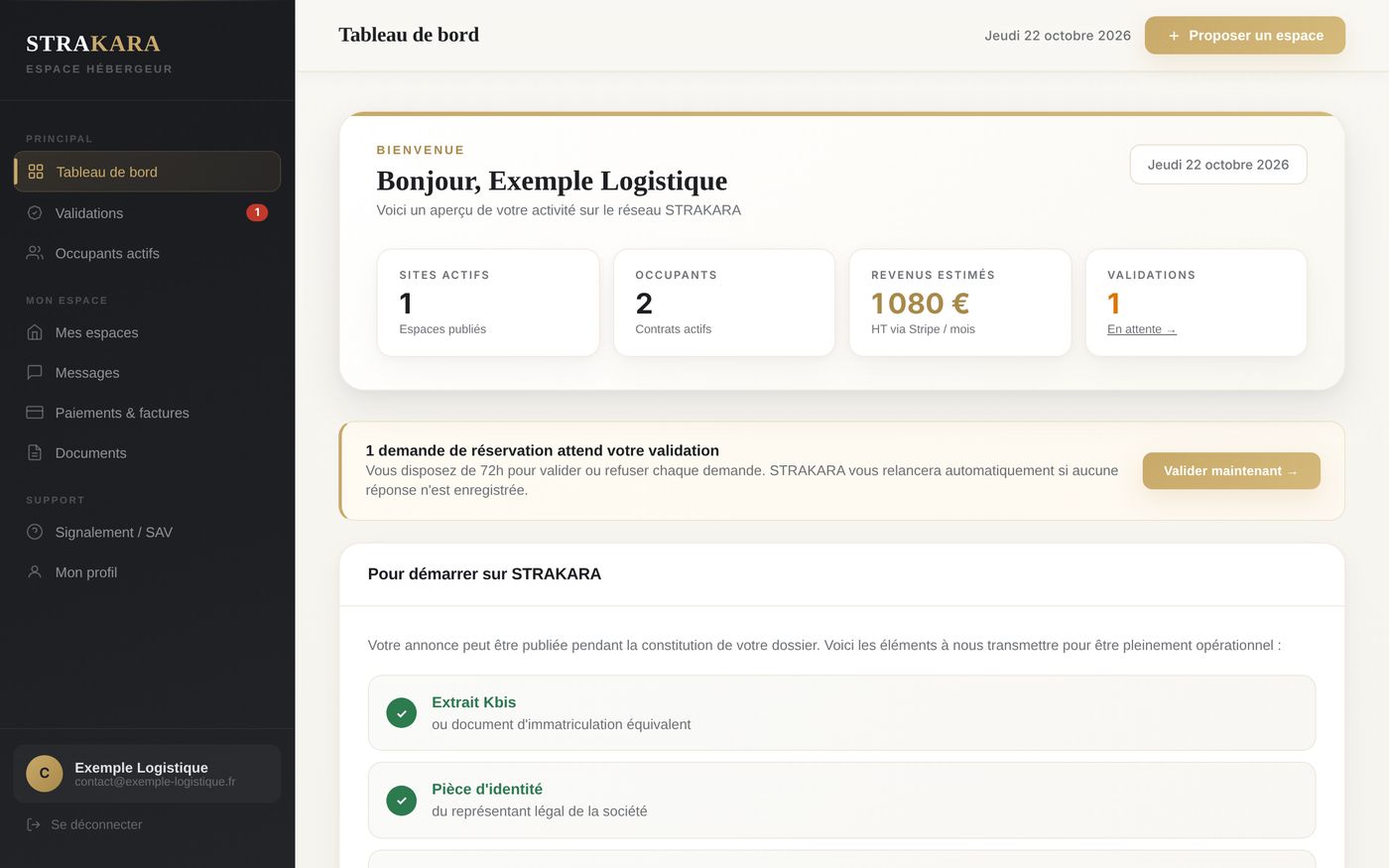Click the Pièce d'identité checklist title
Image resolution: width=1389 pixels, height=868 pixels.
487,790
